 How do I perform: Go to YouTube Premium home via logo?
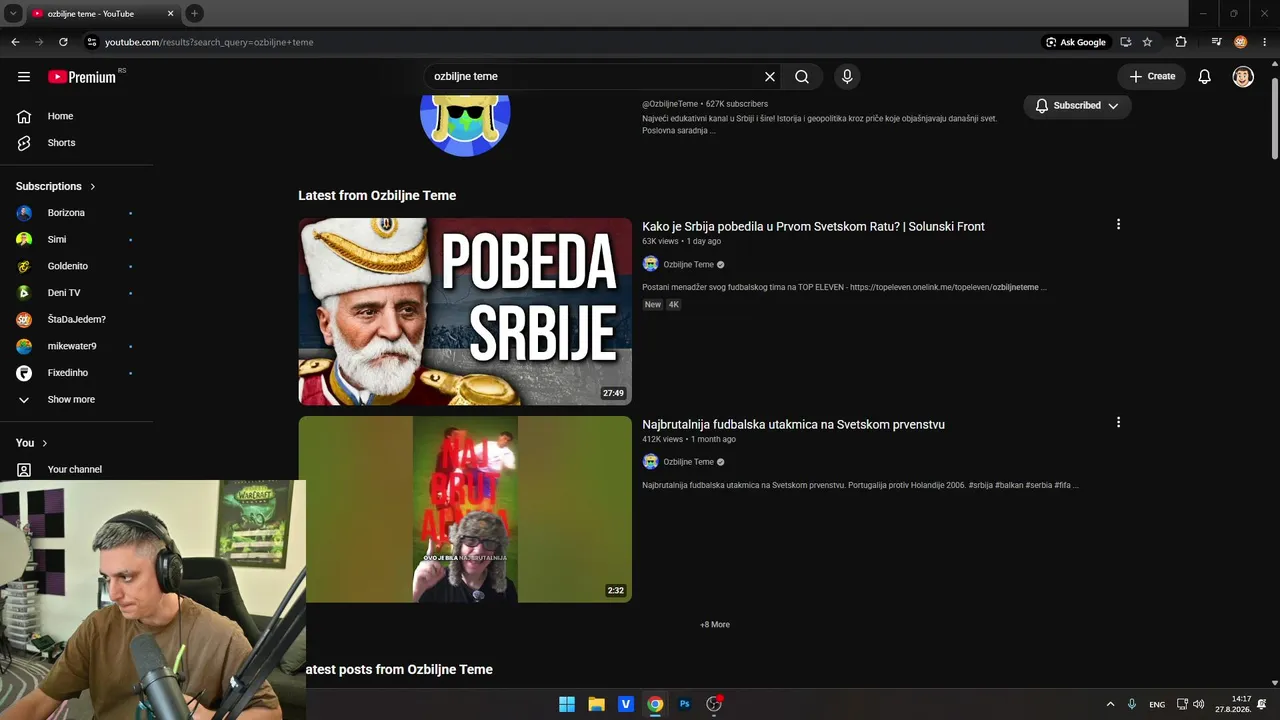[82, 77]
